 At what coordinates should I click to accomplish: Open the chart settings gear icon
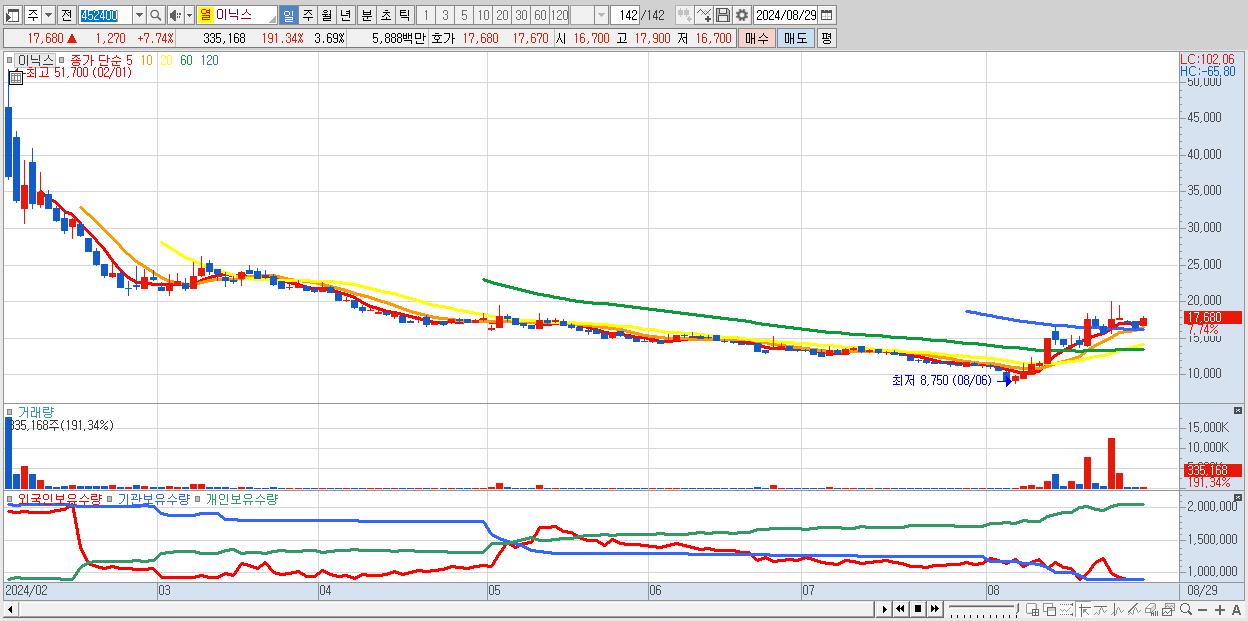[741, 15]
